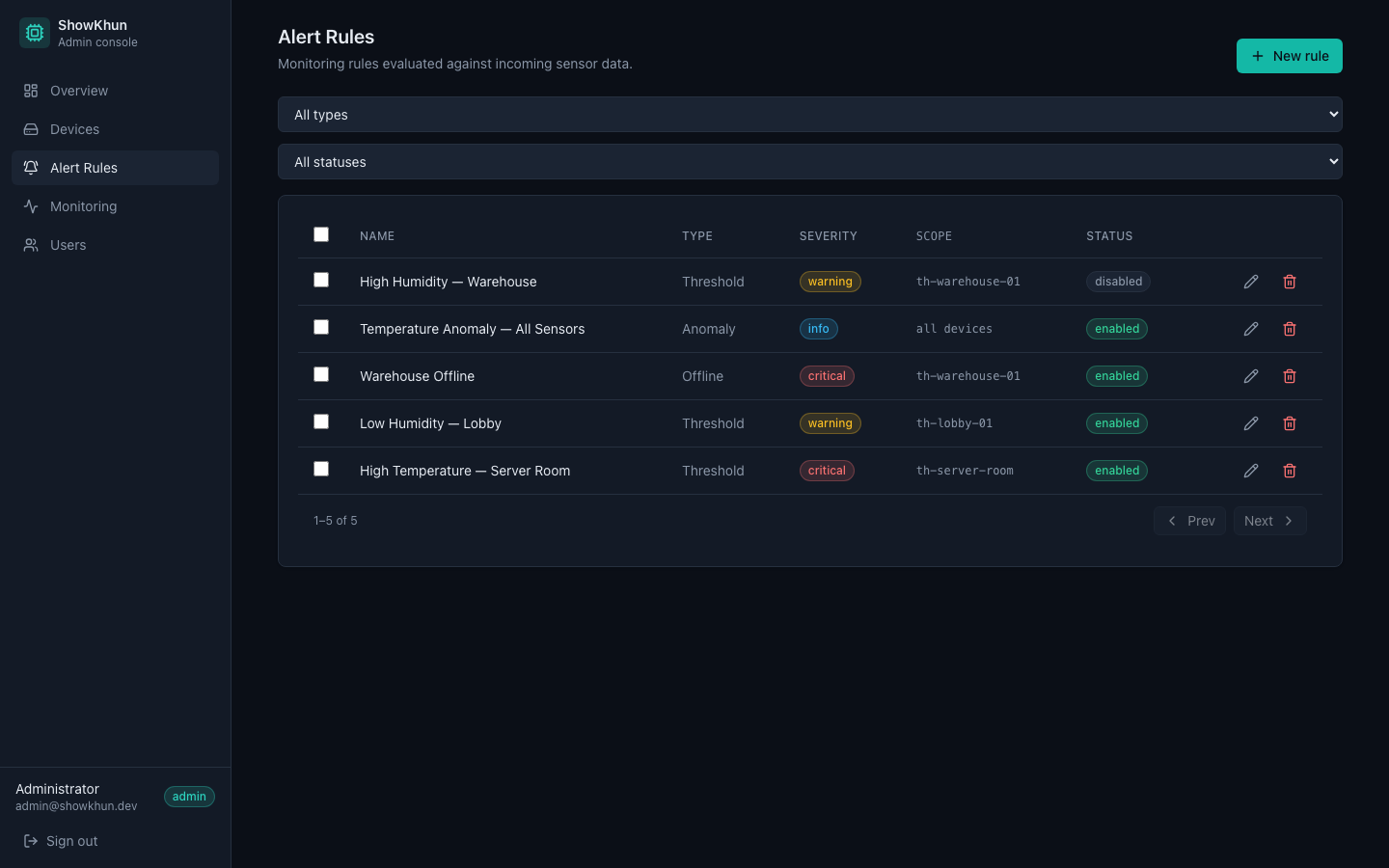Click the 'Anomaly' type cell
1389x868 pixels.
coord(709,329)
